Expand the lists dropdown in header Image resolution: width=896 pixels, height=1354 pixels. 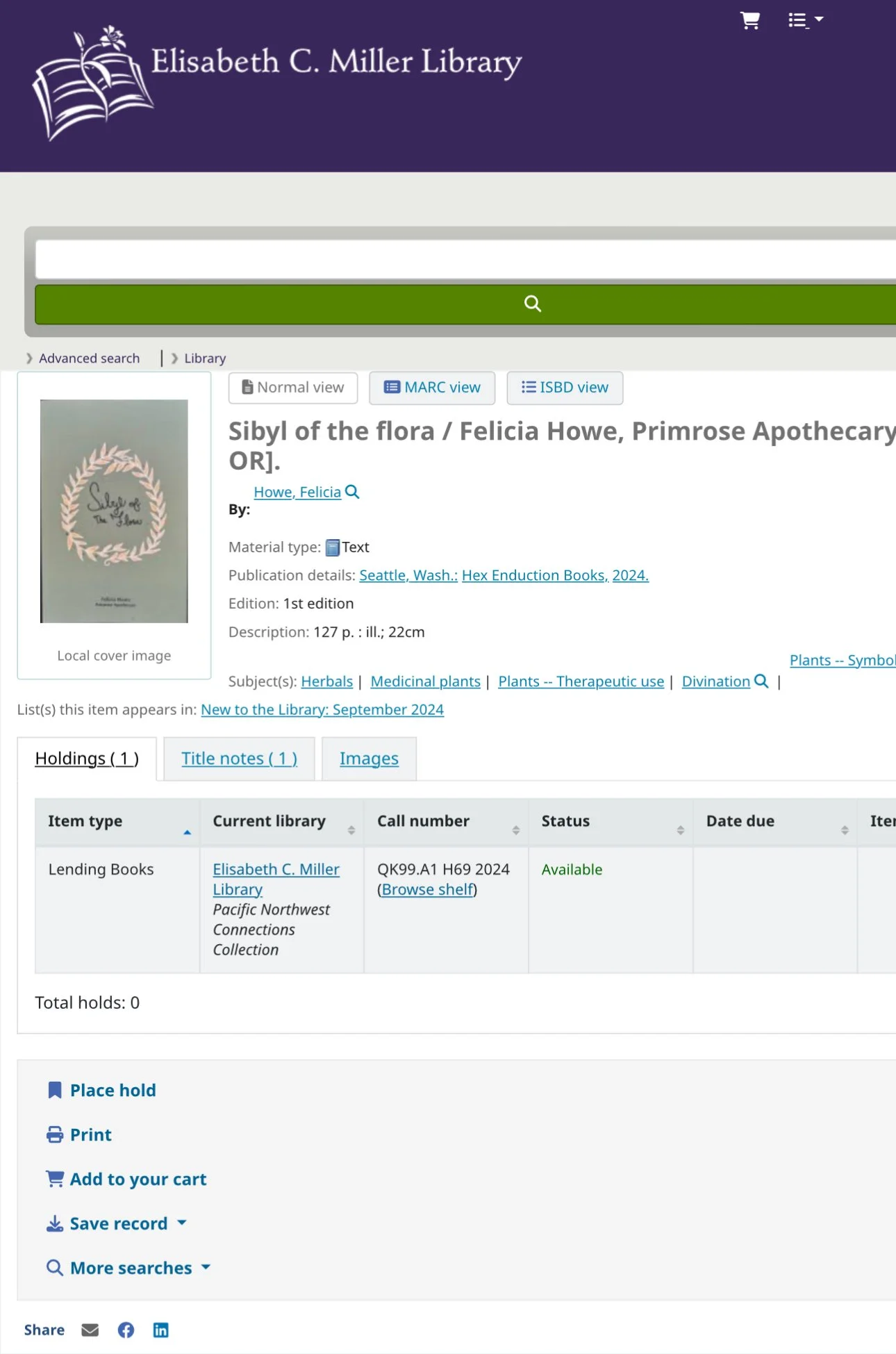click(x=806, y=20)
